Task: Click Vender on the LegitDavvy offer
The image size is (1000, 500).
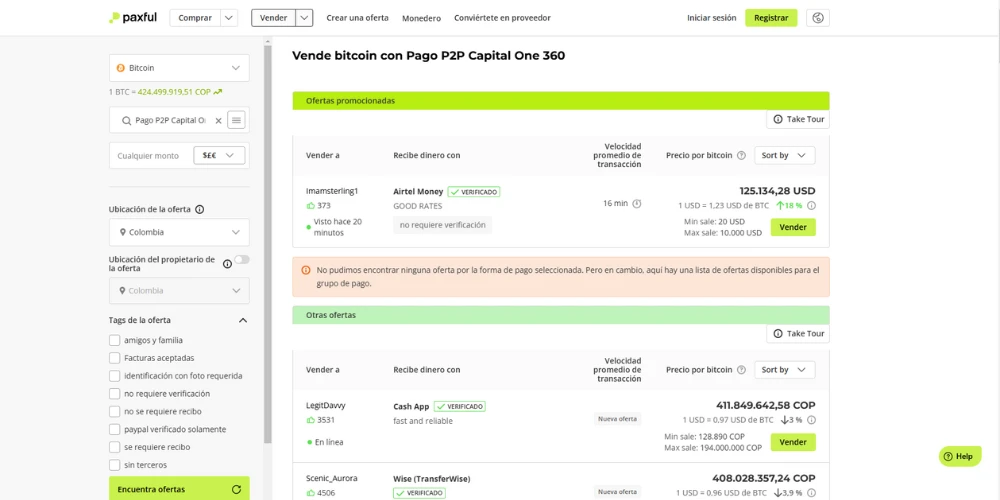Action: point(793,442)
